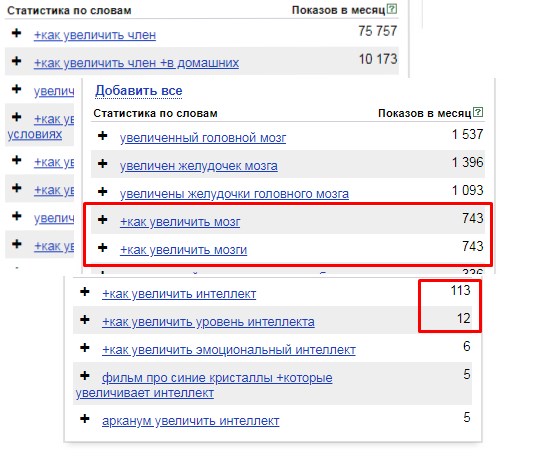535x462 pixels.
Task: Add '+как увеличить член +в домашних' with plus icon
Action: tap(16, 61)
